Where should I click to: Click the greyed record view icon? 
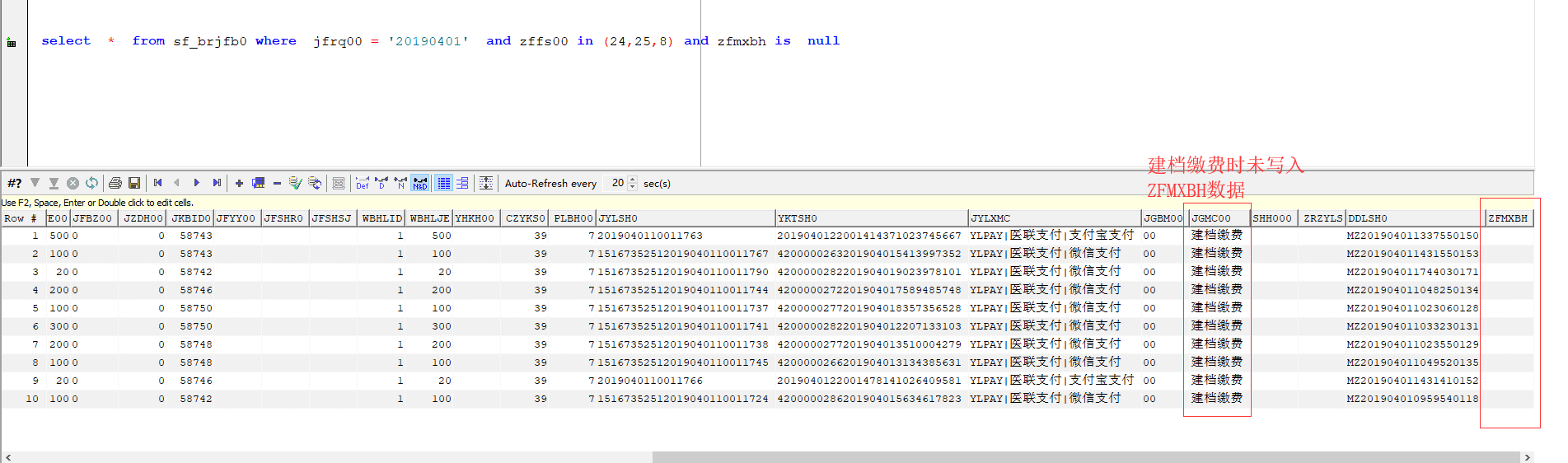click(x=339, y=183)
